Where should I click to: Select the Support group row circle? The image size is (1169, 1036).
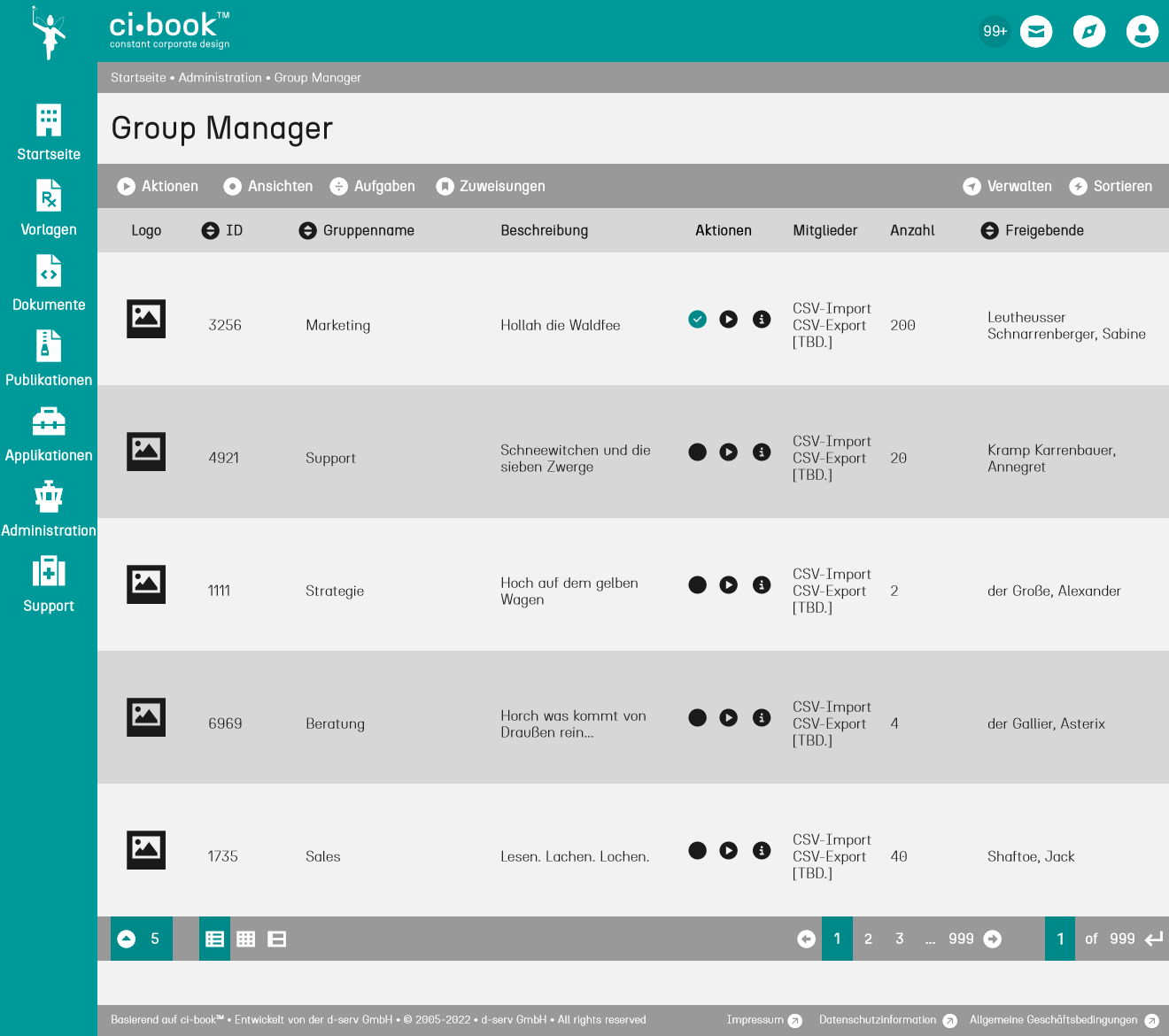click(698, 452)
